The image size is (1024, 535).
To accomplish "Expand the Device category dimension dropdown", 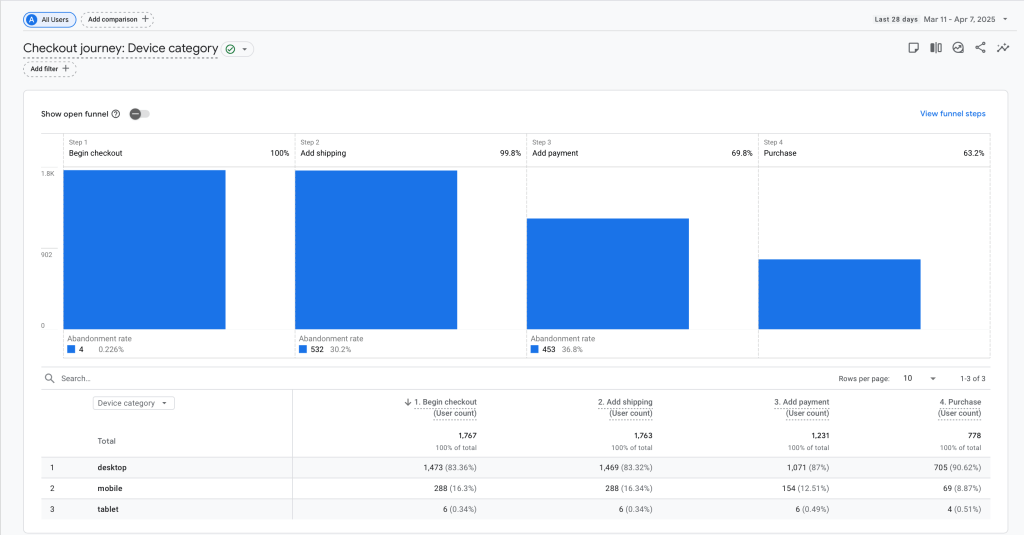I will pyautogui.click(x=133, y=403).
